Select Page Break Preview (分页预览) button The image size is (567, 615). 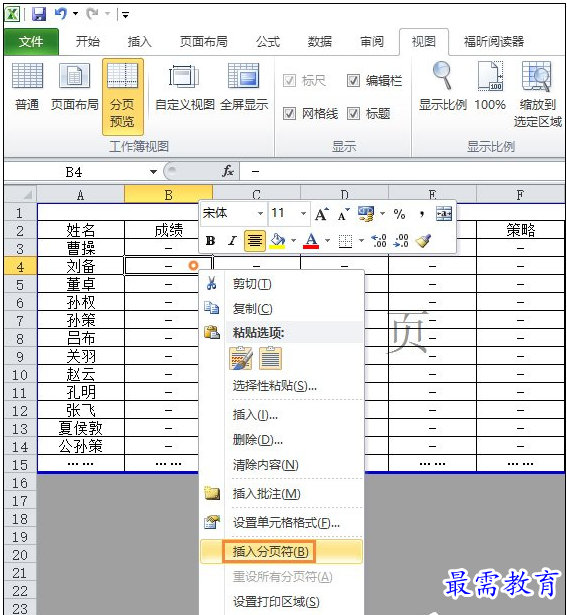click(123, 96)
